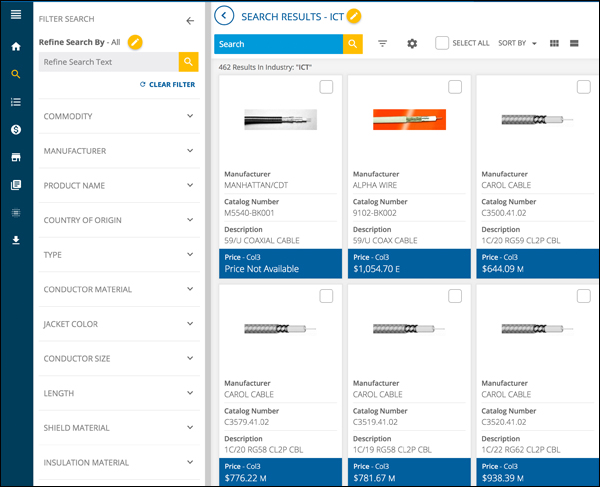Viewport: 600px width, 487px height.
Task: Expand the Length filter
Action: tap(119, 393)
